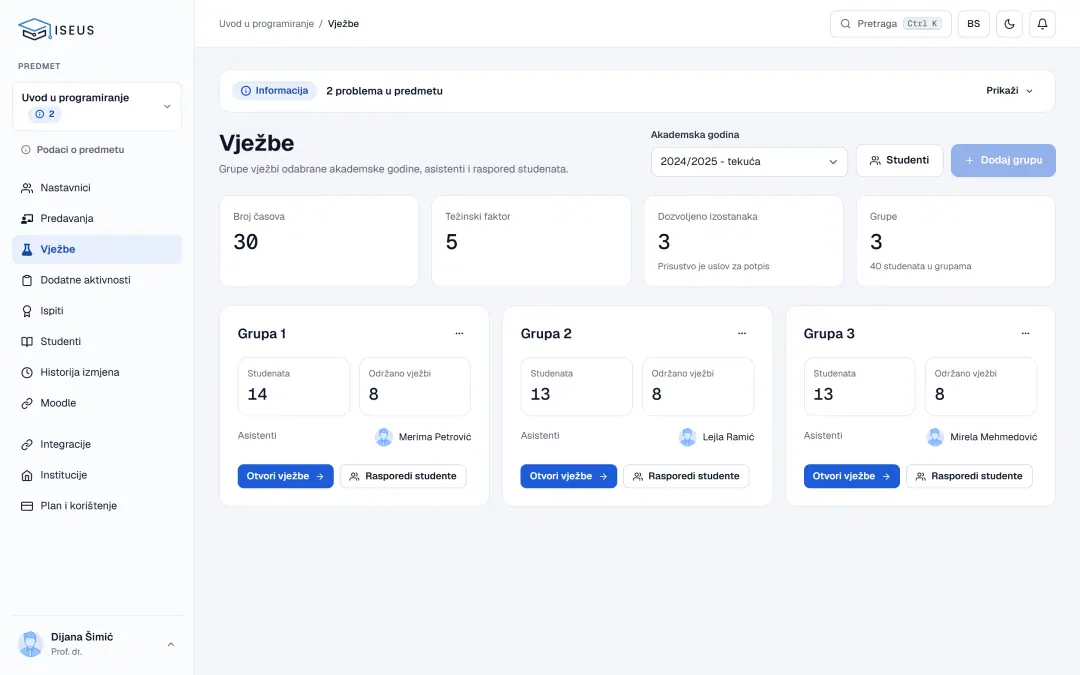
Task: Click Rasporedi studente for Grupa 3
Action: tap(969, 476)
